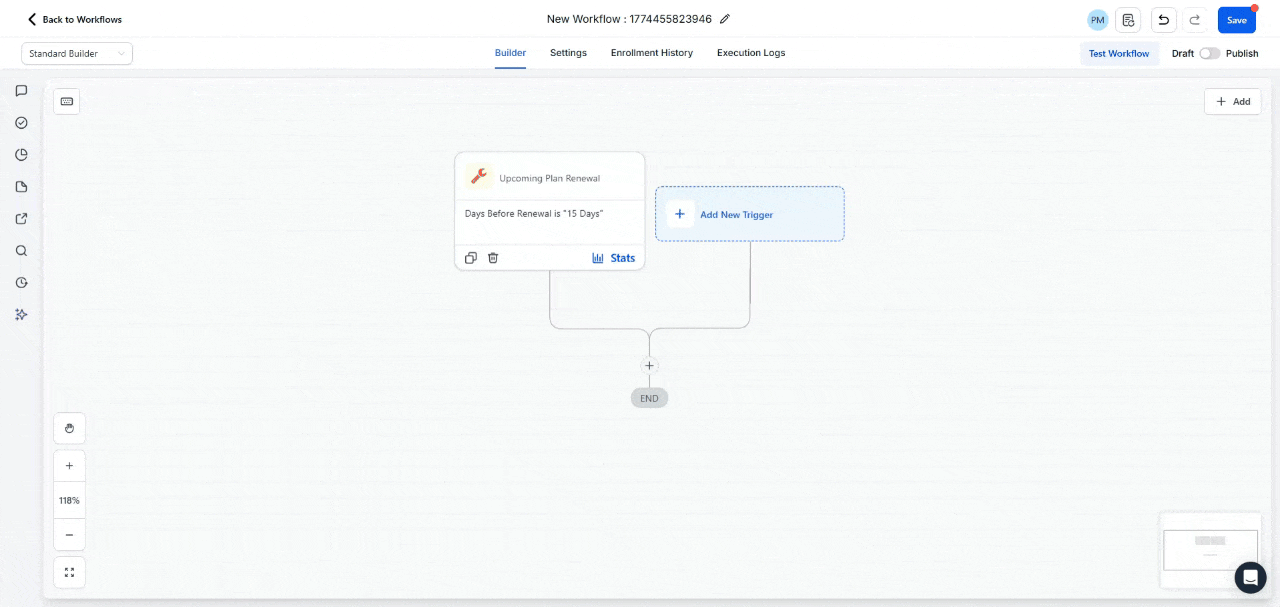
Task: Open the pie chart sidebar icon
Action: [21, 155]
